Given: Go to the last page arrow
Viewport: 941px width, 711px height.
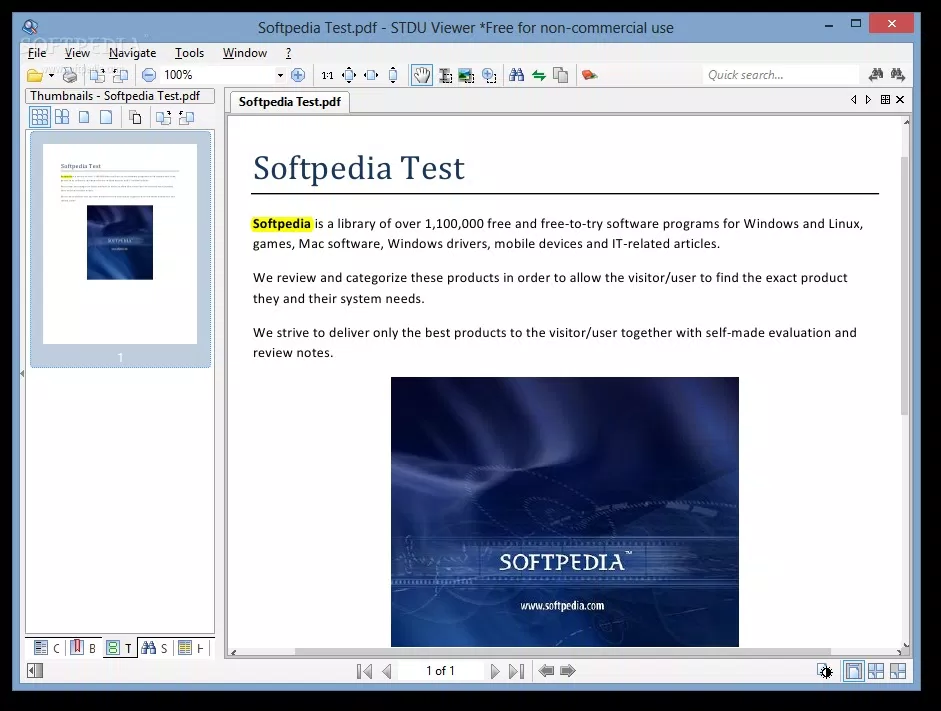Looking at the screenshot, I should click(516, 671).
